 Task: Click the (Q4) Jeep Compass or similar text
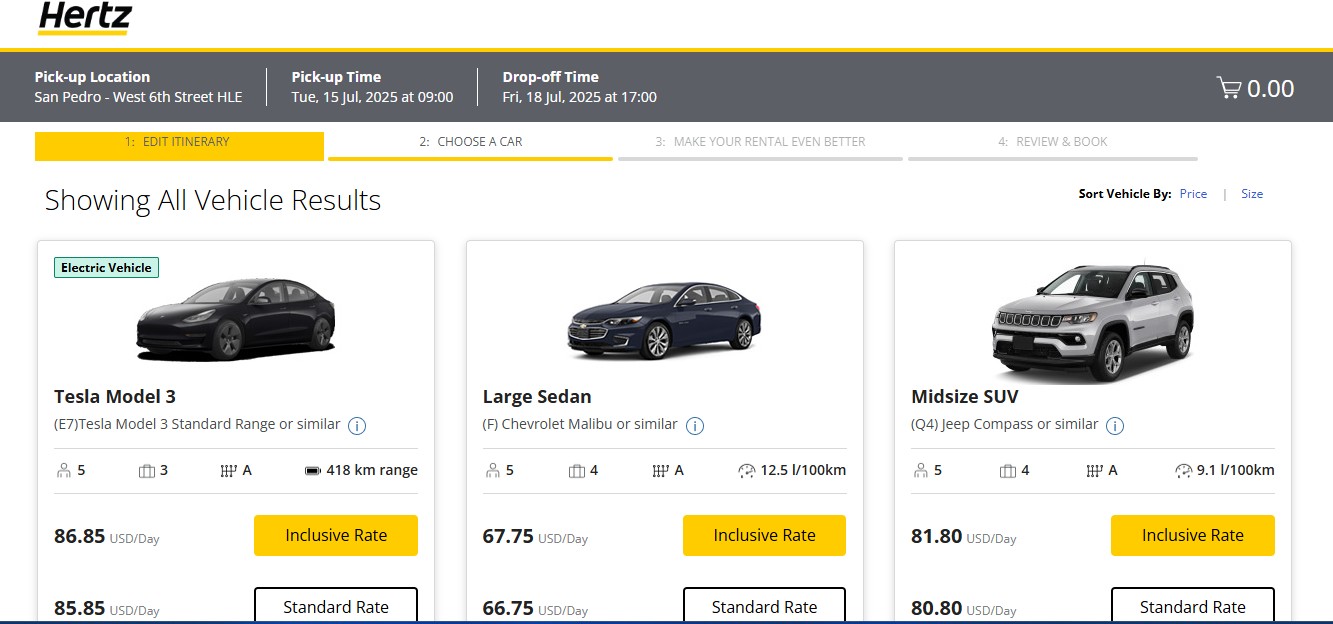coord(1005,424)
